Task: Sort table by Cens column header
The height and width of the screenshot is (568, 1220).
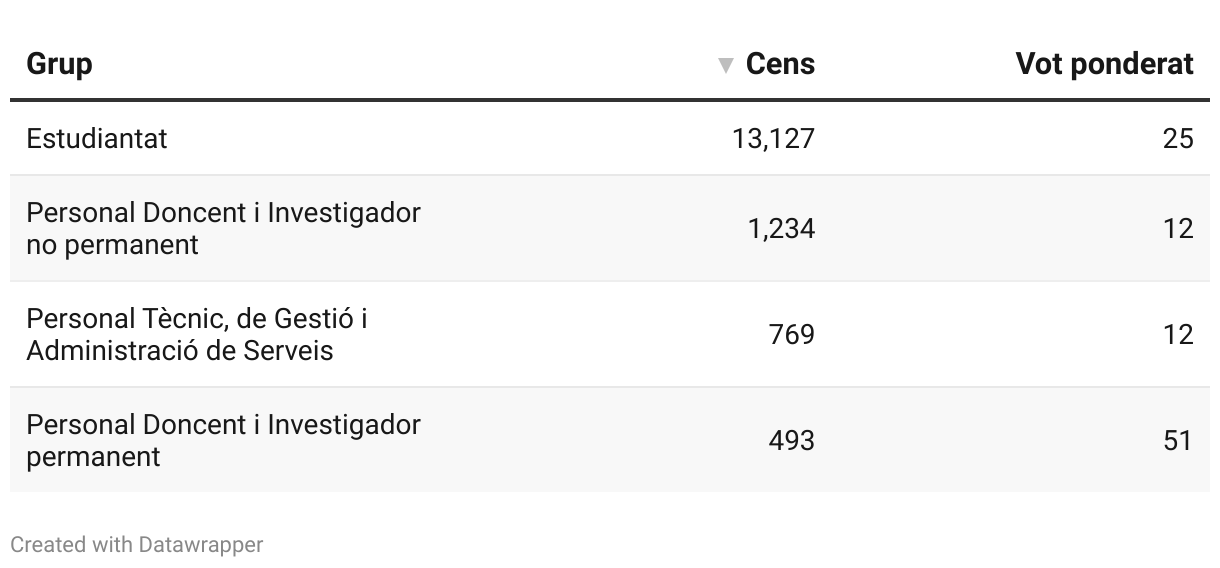Action: 780,64
